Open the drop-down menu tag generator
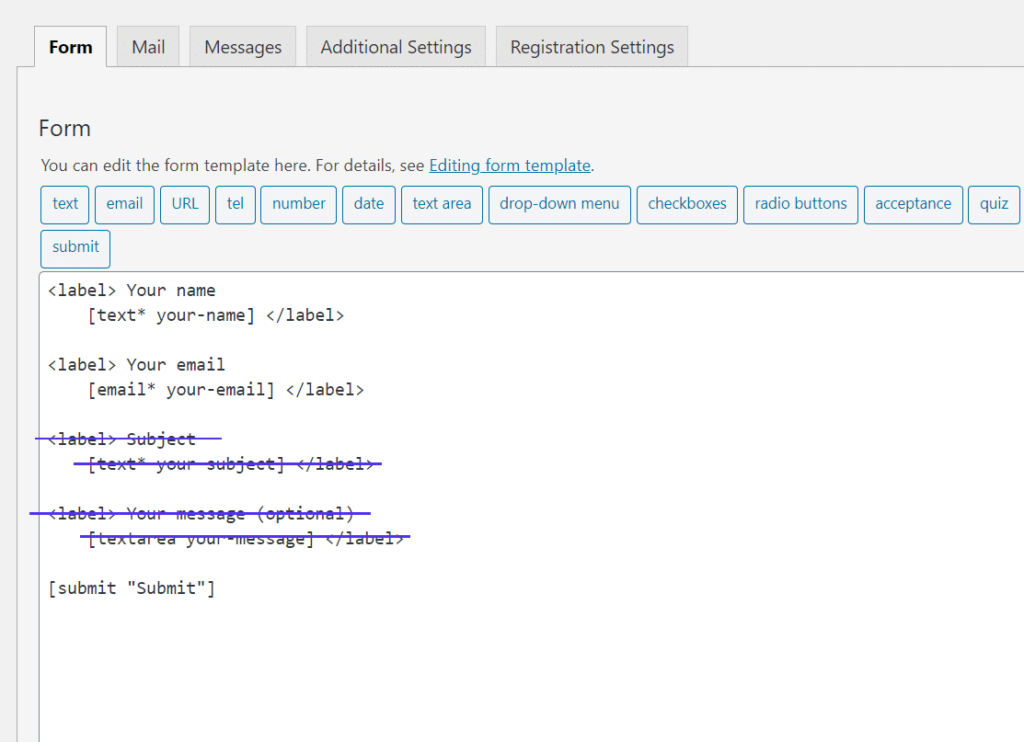The width and height of the screenshot is (1024, 742). [x=560, y=204]
